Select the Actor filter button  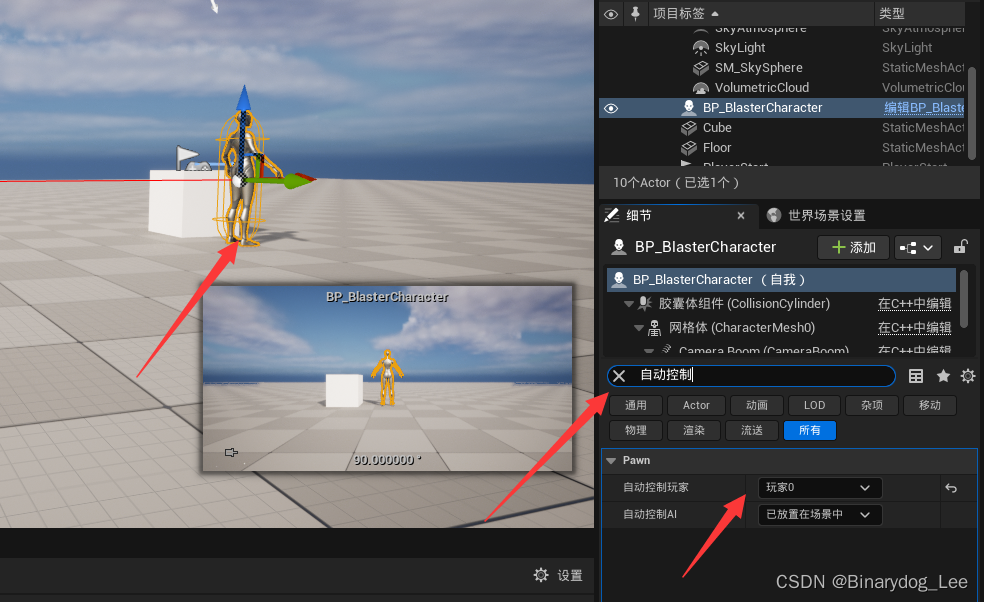click(697, 406)
